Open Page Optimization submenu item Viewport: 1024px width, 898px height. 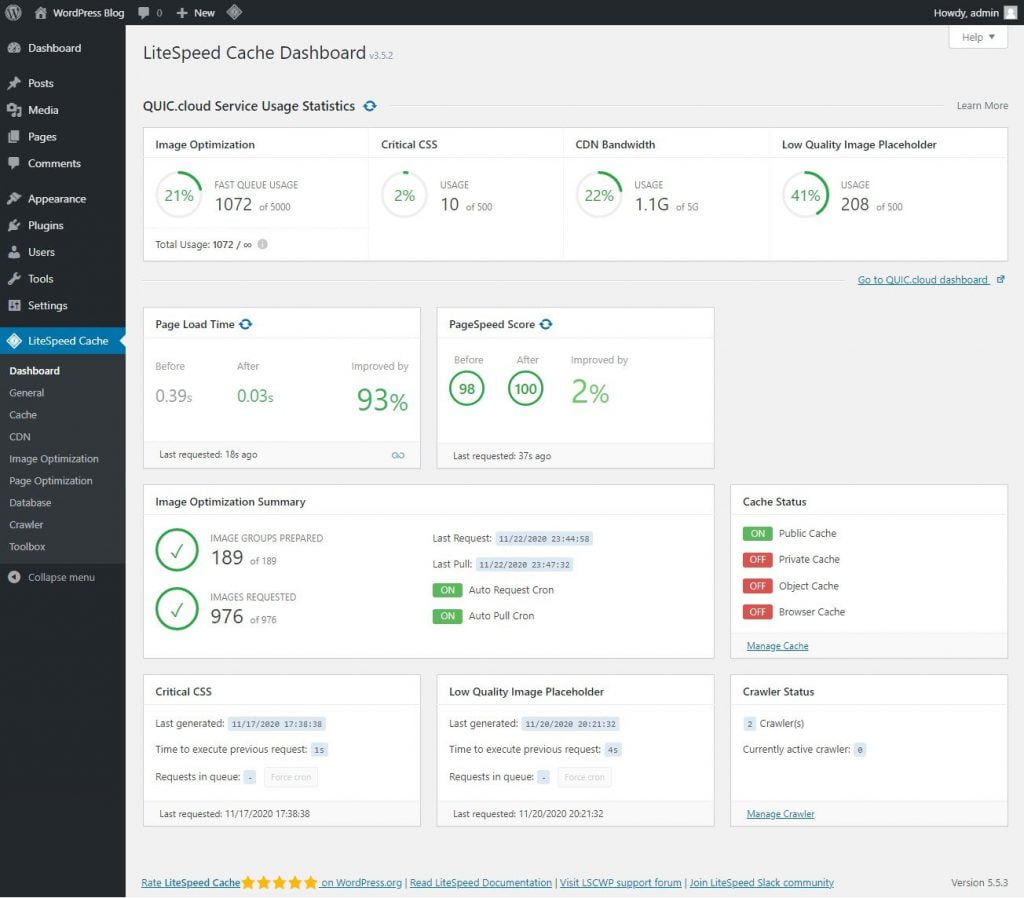51,481
